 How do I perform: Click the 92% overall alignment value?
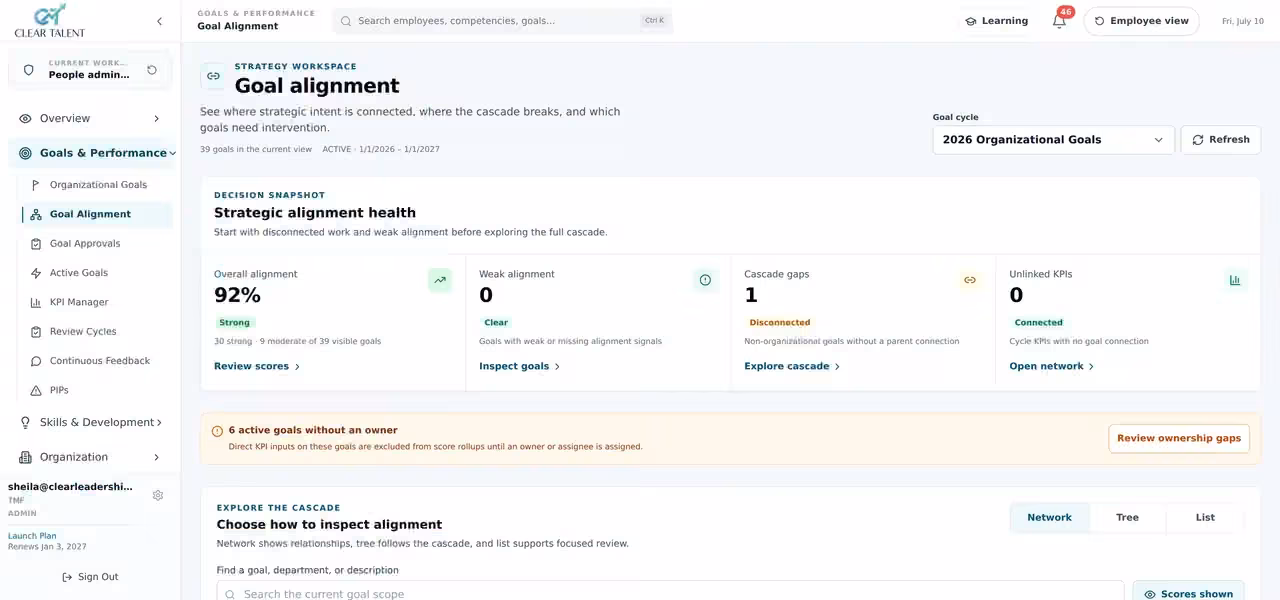click(x=237, y=296)
